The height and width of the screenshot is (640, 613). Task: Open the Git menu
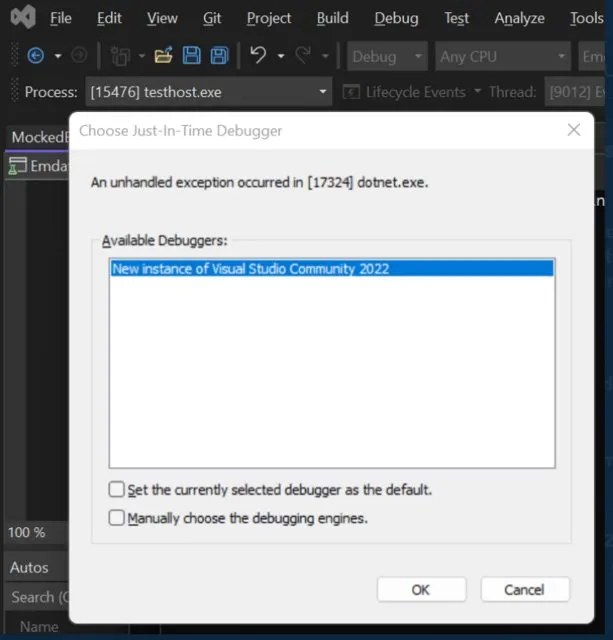click(212, 18)
